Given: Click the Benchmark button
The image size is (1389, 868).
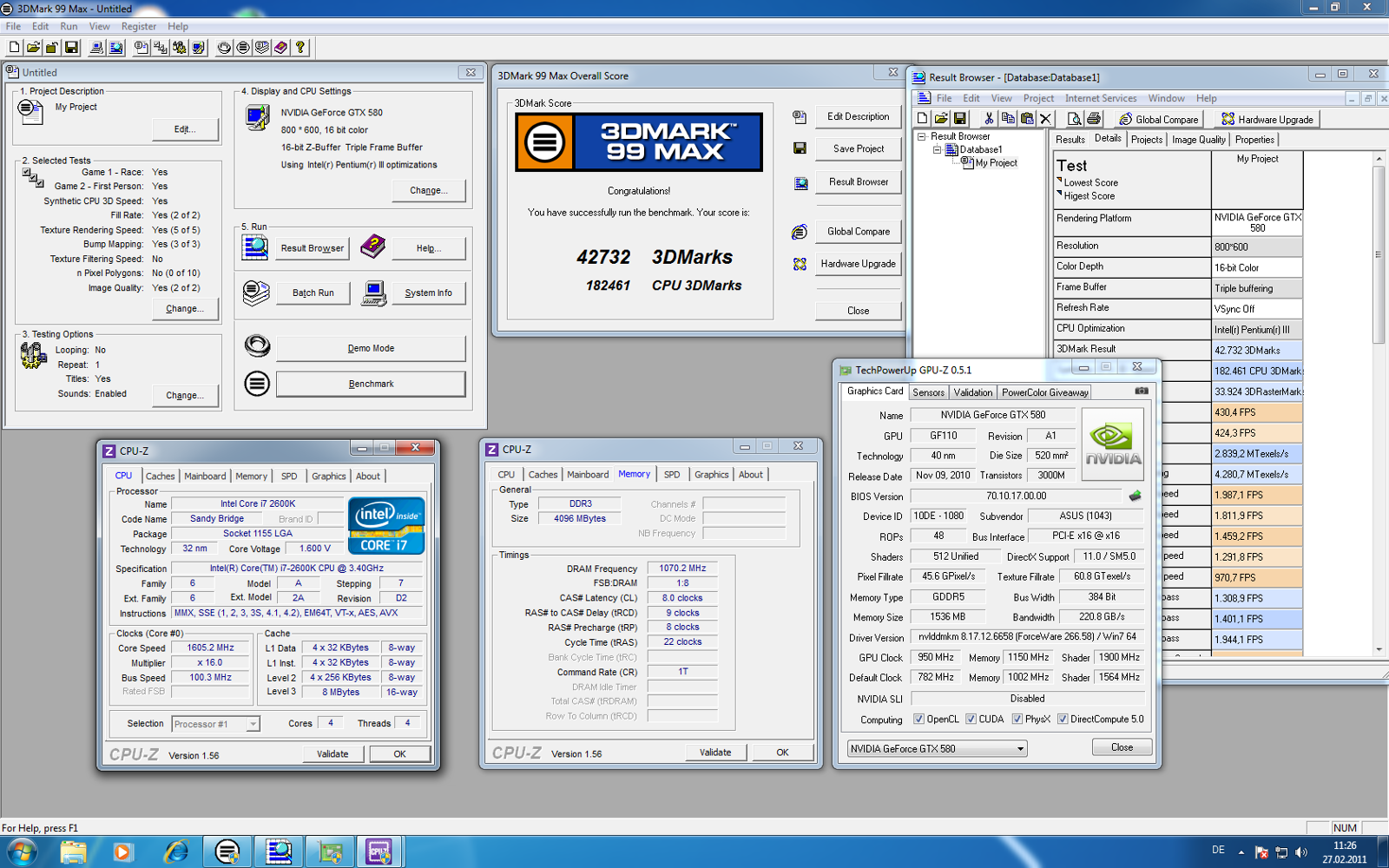Looking at the screenshot, I should (371, 384).
